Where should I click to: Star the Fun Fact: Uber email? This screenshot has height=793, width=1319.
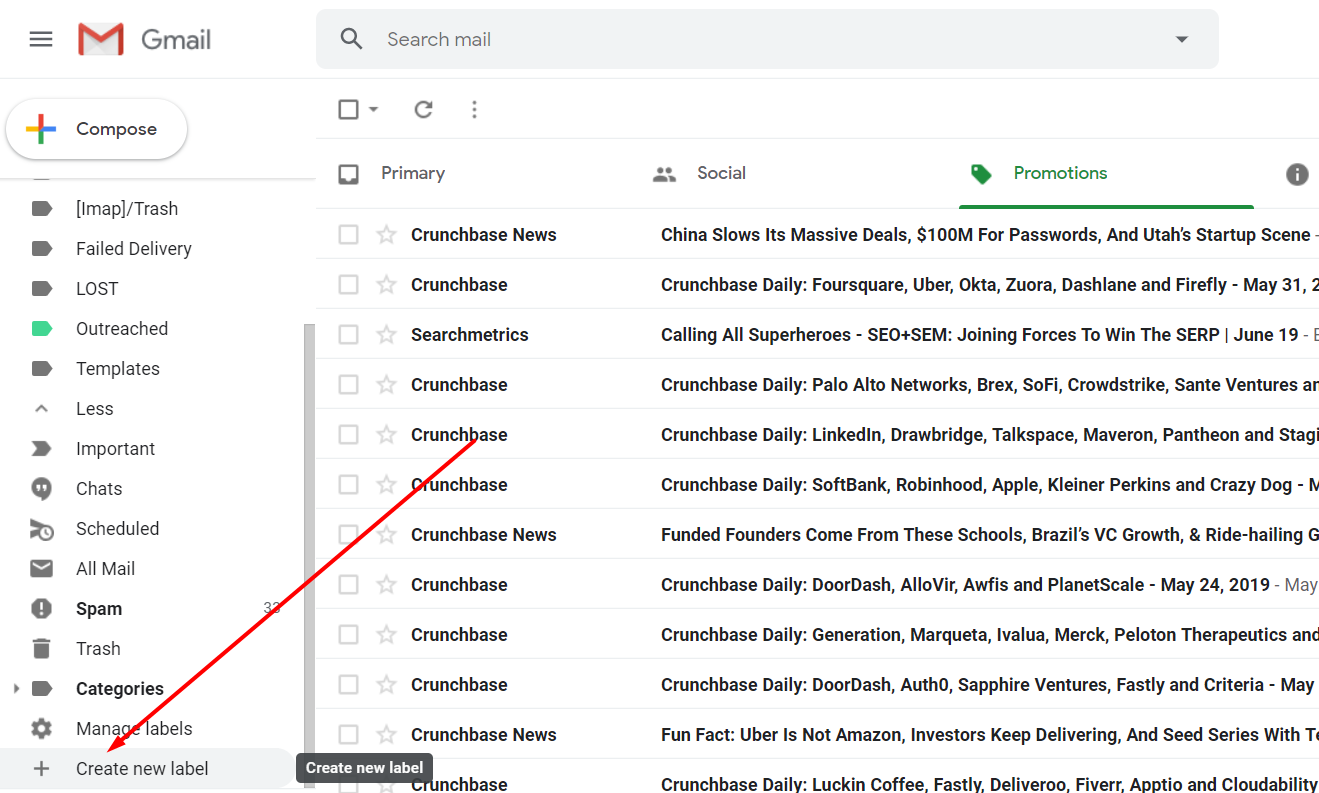[x=386, y=734]
